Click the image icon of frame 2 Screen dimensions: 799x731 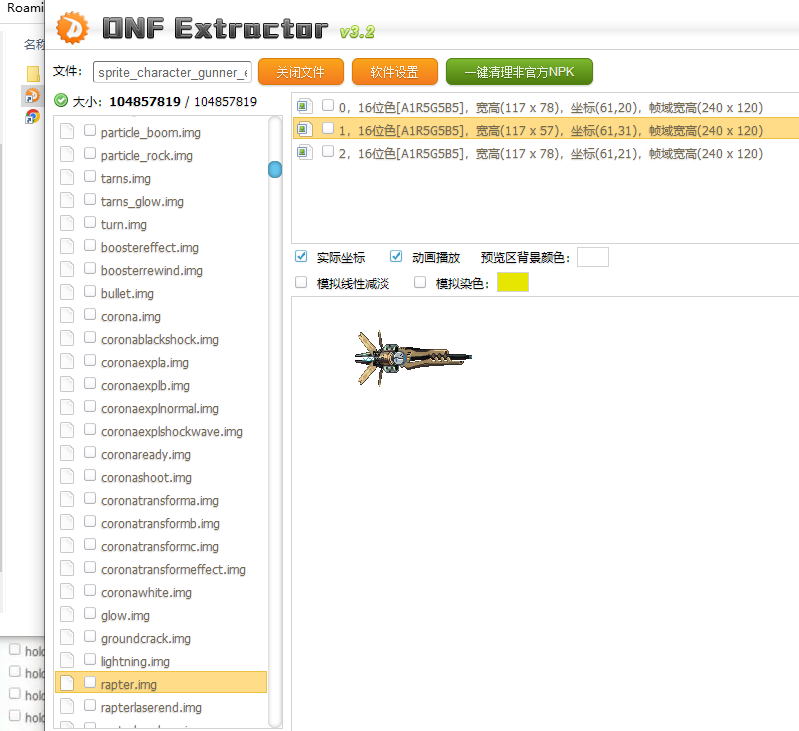304,153
